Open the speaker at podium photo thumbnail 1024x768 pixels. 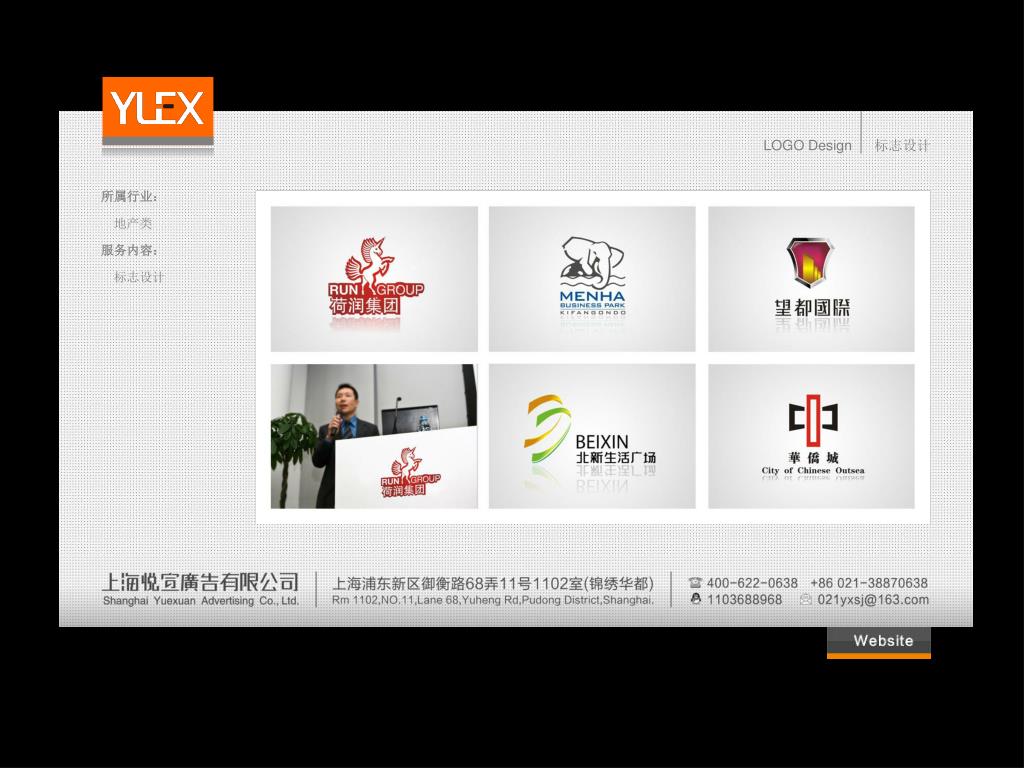coord(374,436)
